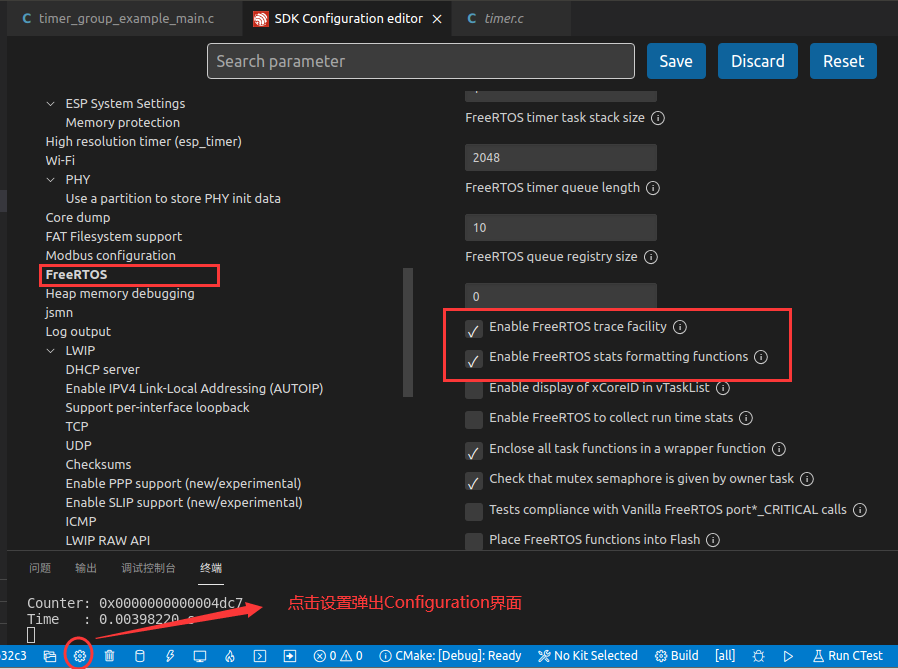This screenshot has height=669, width=898.
Task: Collapse the PHY tree node
Action: tap(50, 180)
